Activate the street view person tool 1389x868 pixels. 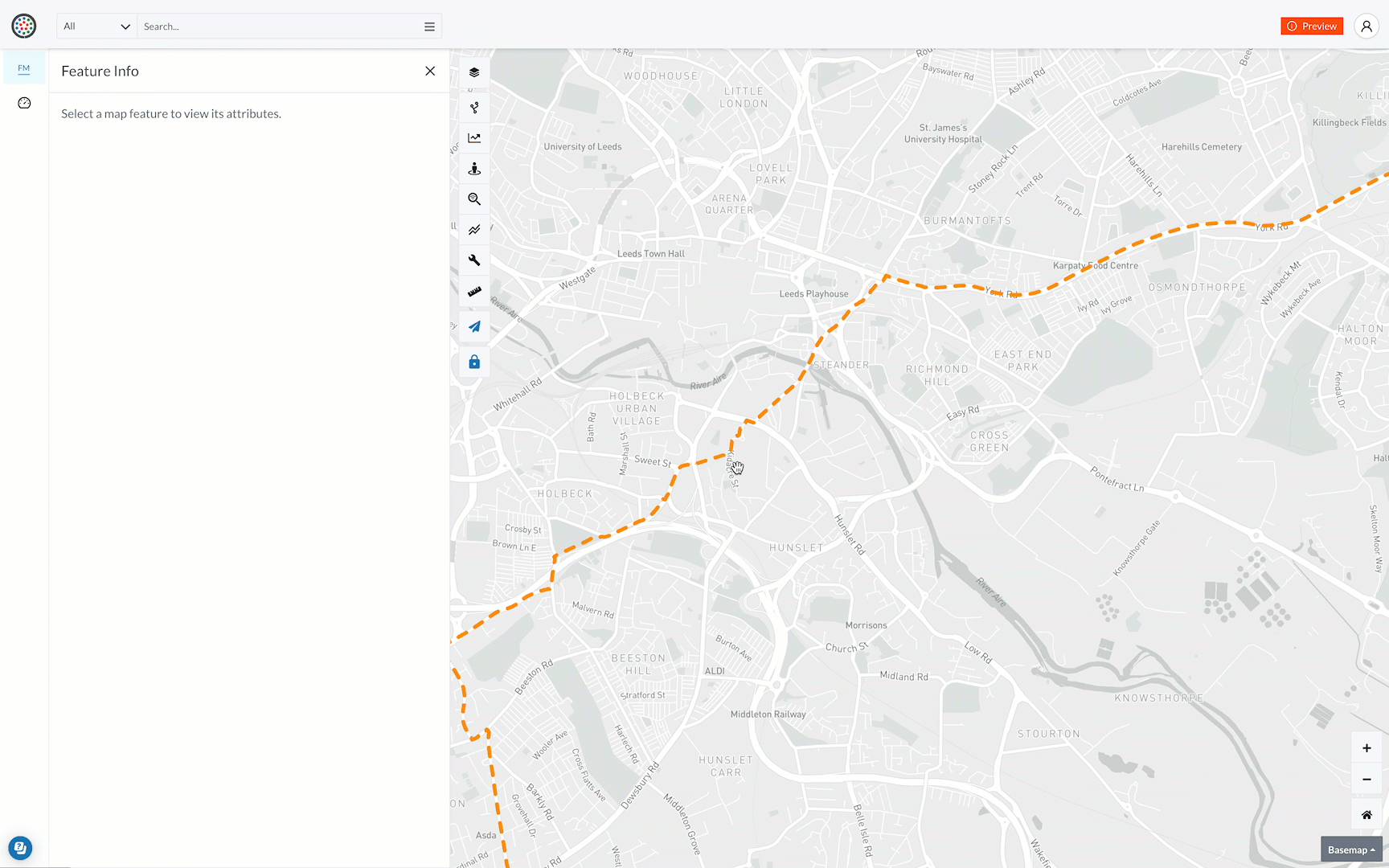point(474,169)
